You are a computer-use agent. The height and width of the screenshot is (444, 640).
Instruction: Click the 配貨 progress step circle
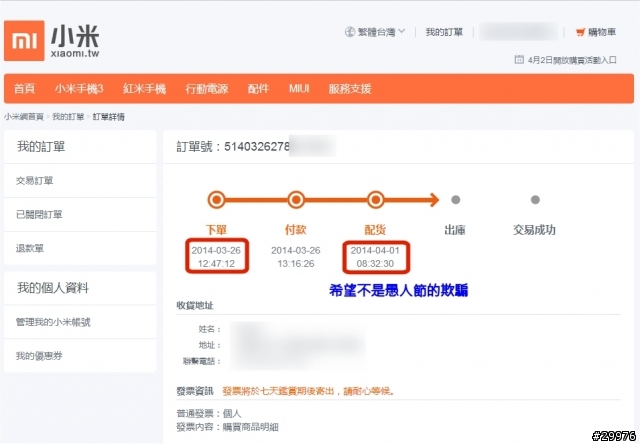point(376,200)
